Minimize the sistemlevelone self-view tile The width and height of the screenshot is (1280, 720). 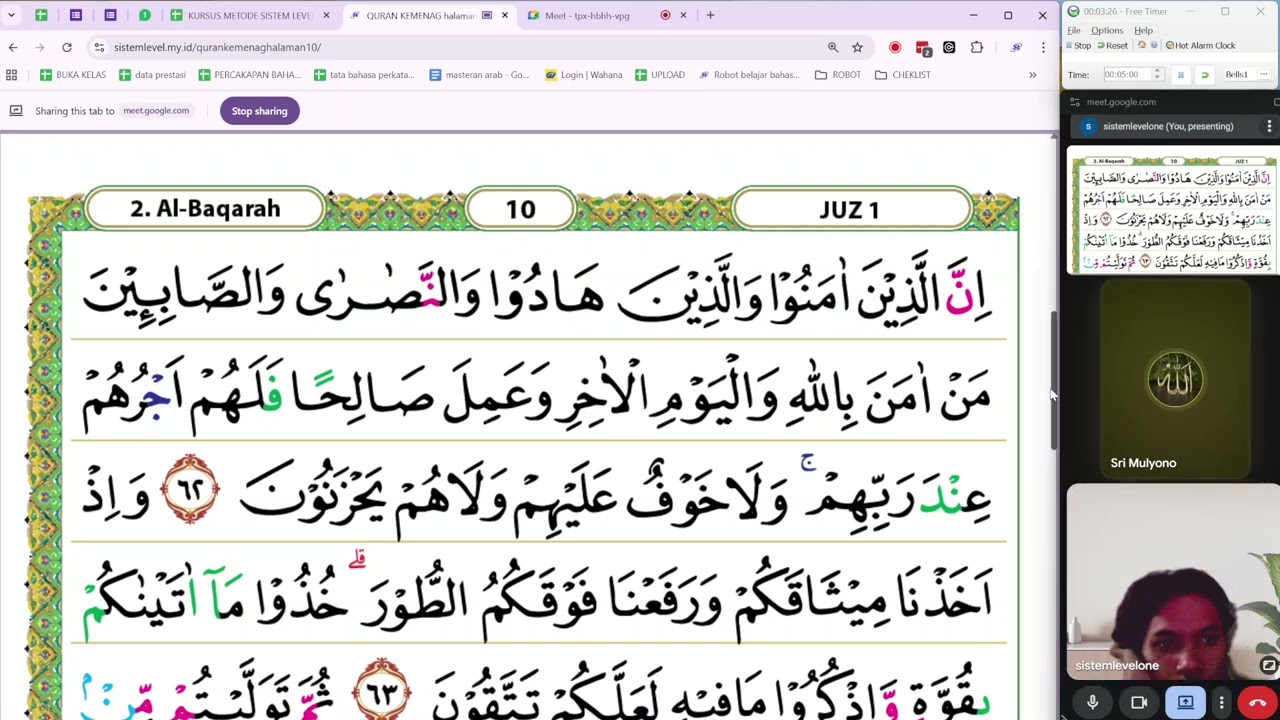[x=1269, y=665]
